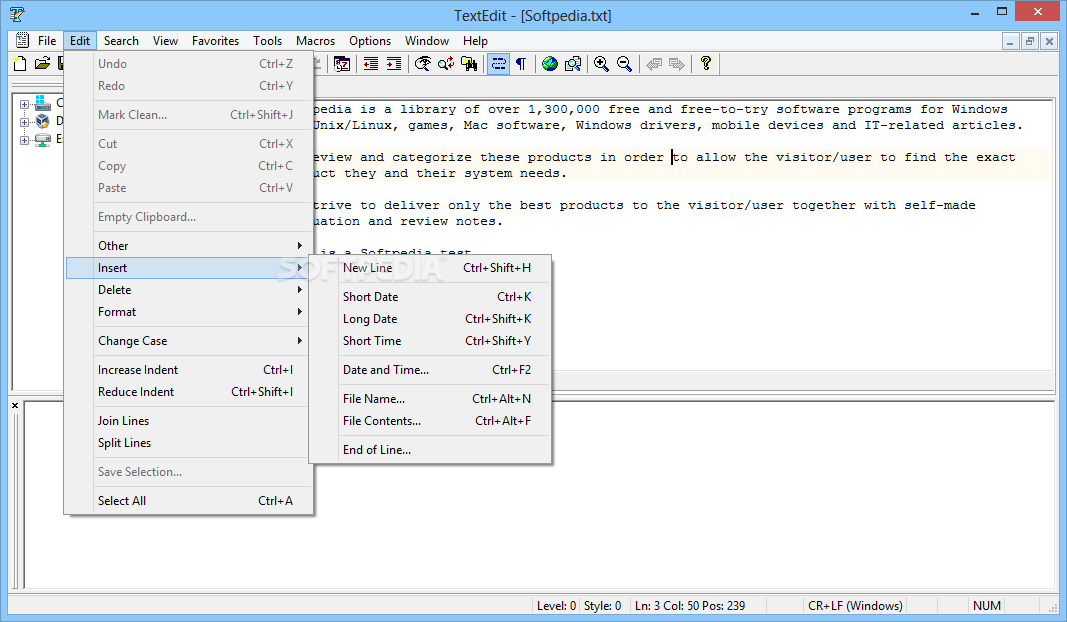Click the globe web browser icon
Image resolution: width=1067 pixels, height=622 pixels.
tap(550, 64)
